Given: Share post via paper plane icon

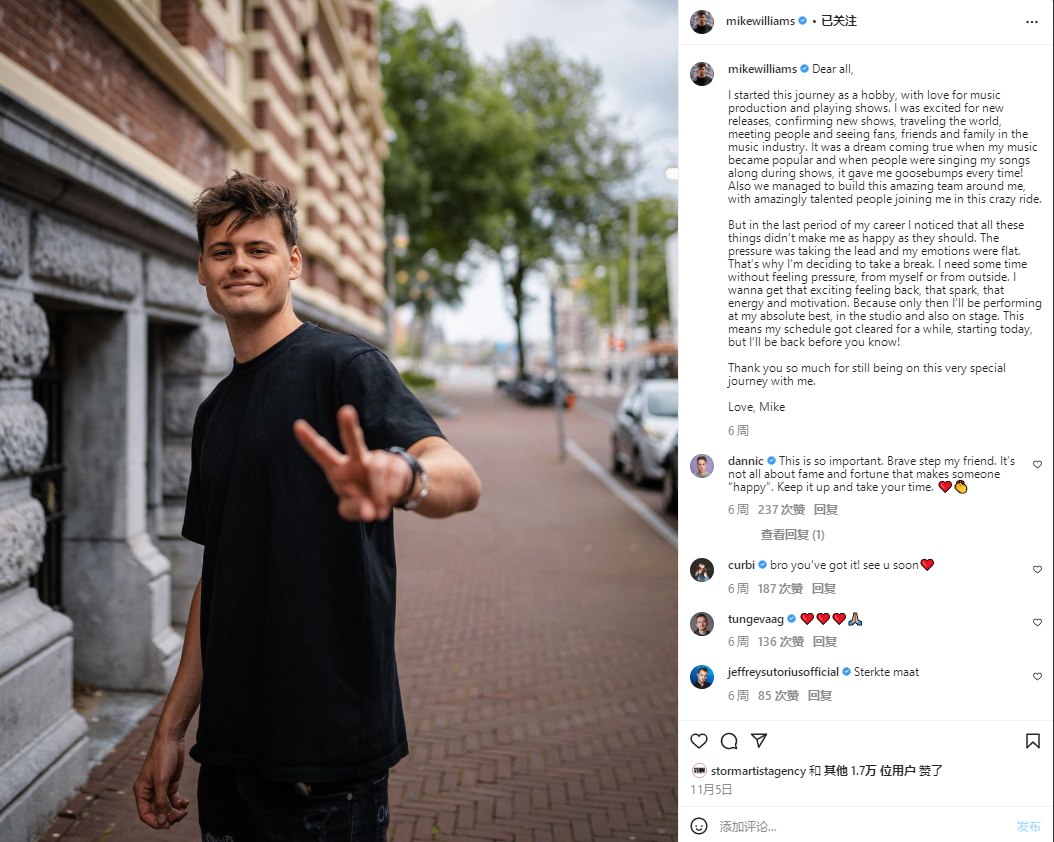Looking at the screenshot, I should (x=759, y=741).
